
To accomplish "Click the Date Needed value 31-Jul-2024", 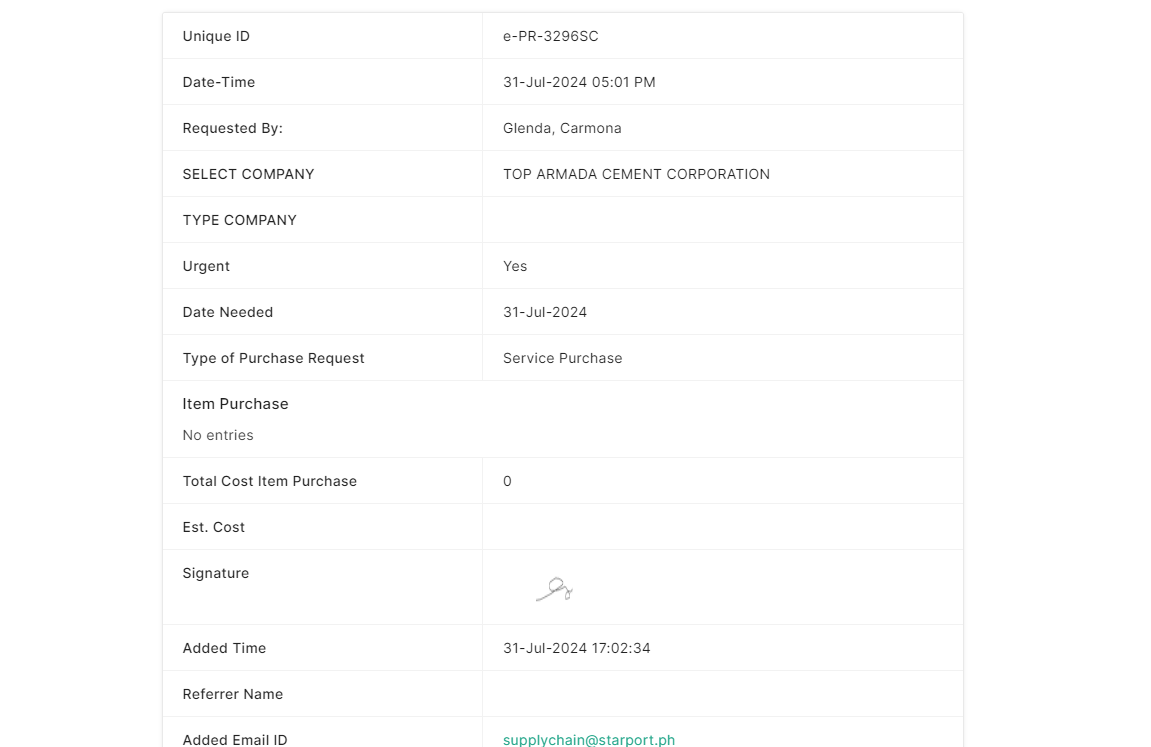I will click(545, 312).
